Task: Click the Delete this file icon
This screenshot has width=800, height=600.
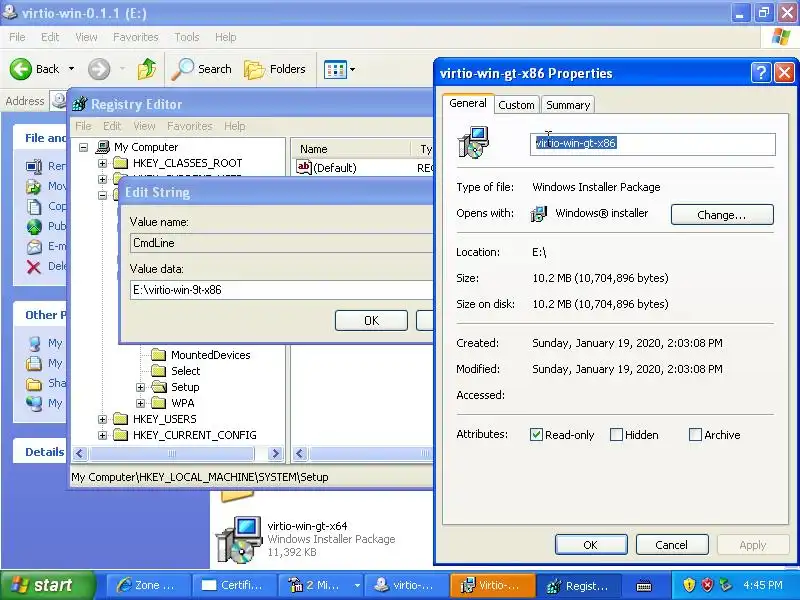Action: (34, 266)
